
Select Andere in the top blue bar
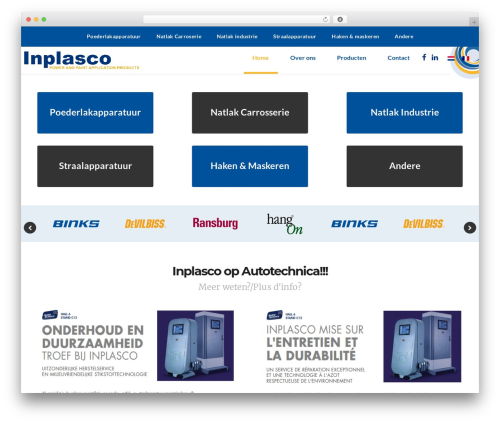404,37
